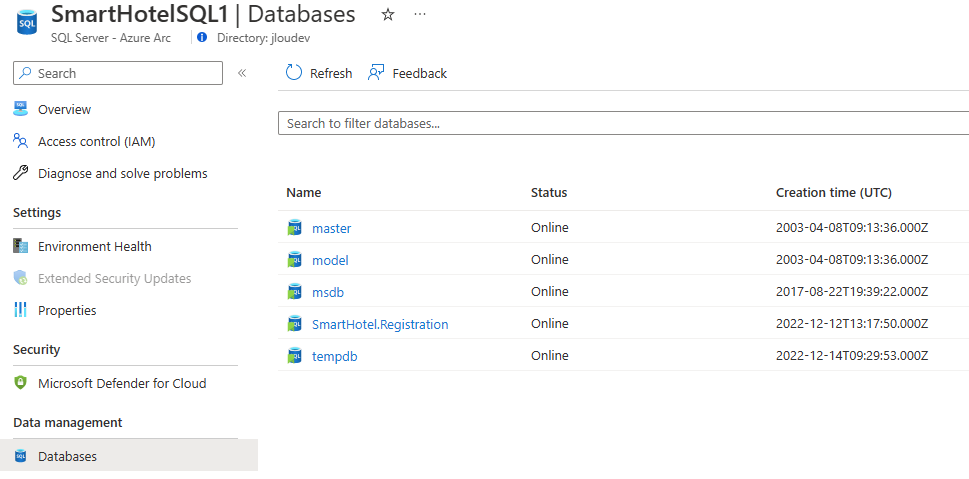Collapse the sidebar with double chevron
969x479 pixels.
tap(242, 73)
